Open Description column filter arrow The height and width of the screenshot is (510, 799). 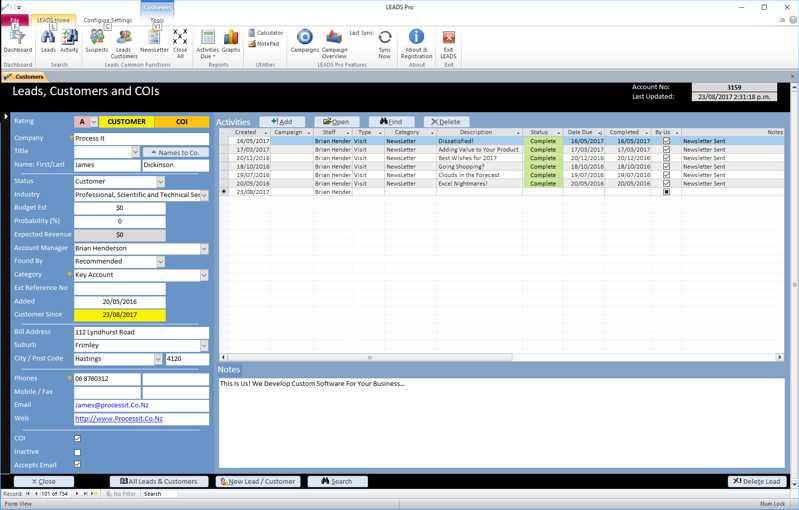518,132
